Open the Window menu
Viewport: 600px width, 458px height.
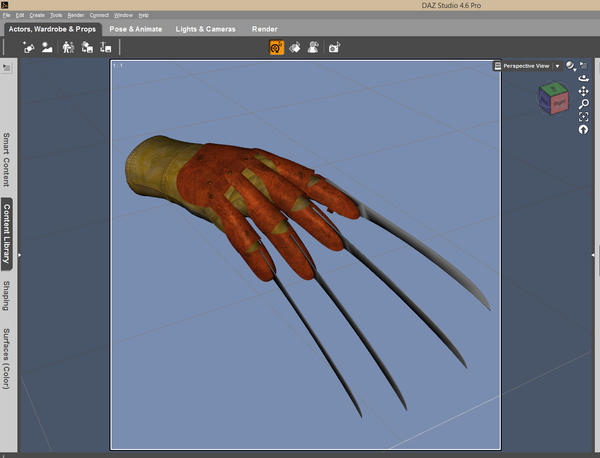click(x=123, y=15)
